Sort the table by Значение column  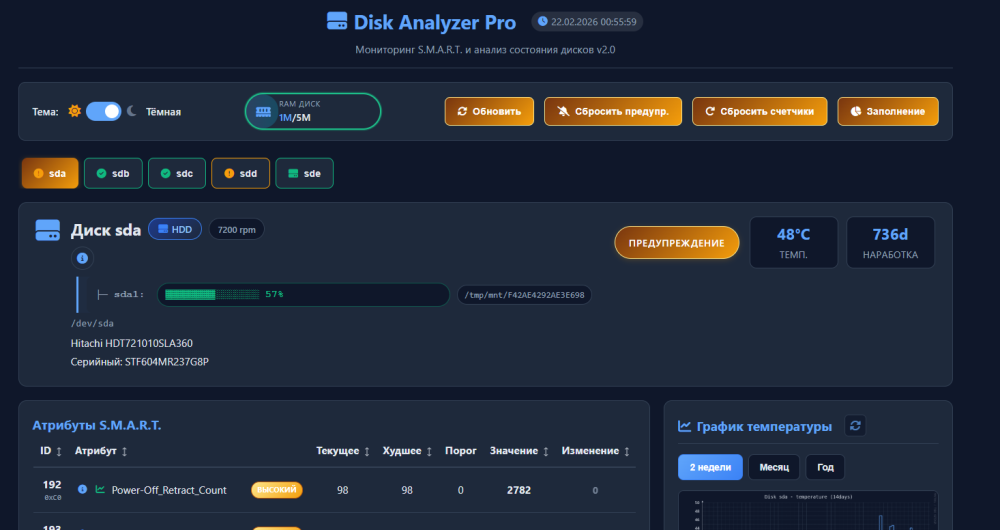(520, 451)
